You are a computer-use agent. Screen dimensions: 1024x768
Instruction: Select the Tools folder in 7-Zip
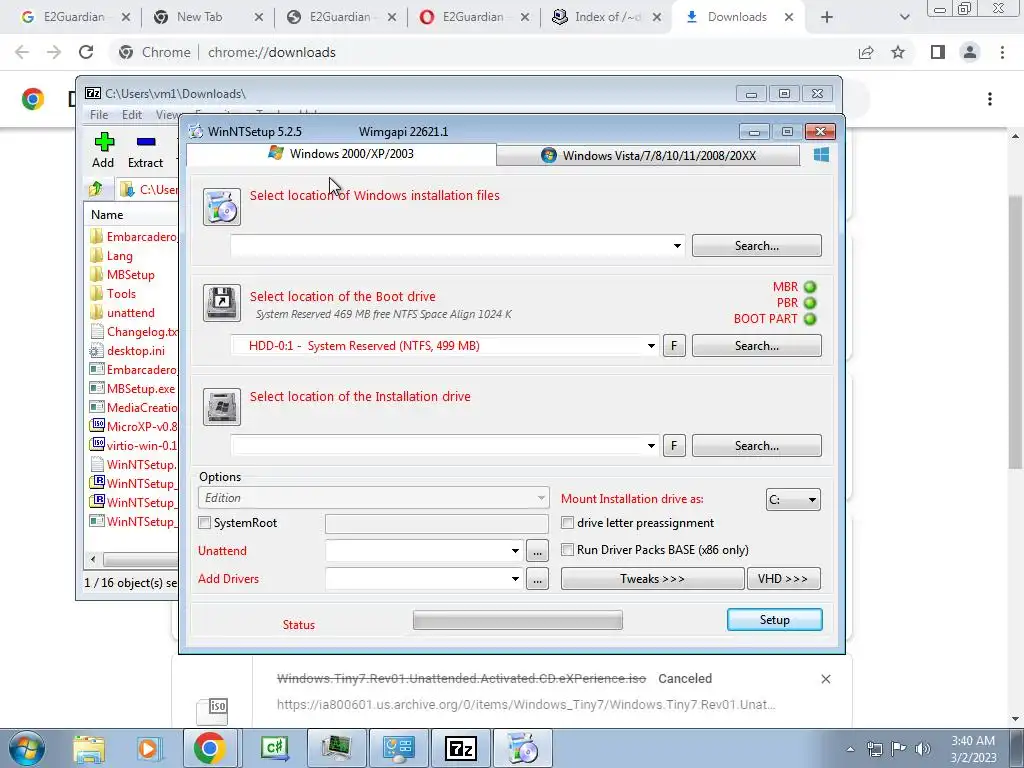coord(121,294)
